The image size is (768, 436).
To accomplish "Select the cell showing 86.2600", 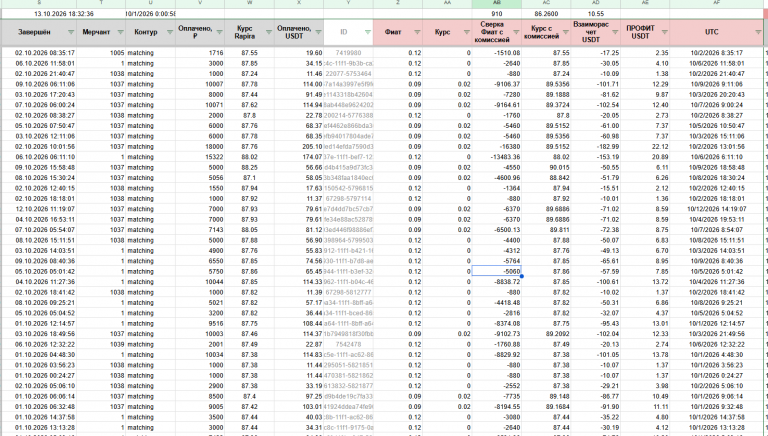I will (546, 14).
